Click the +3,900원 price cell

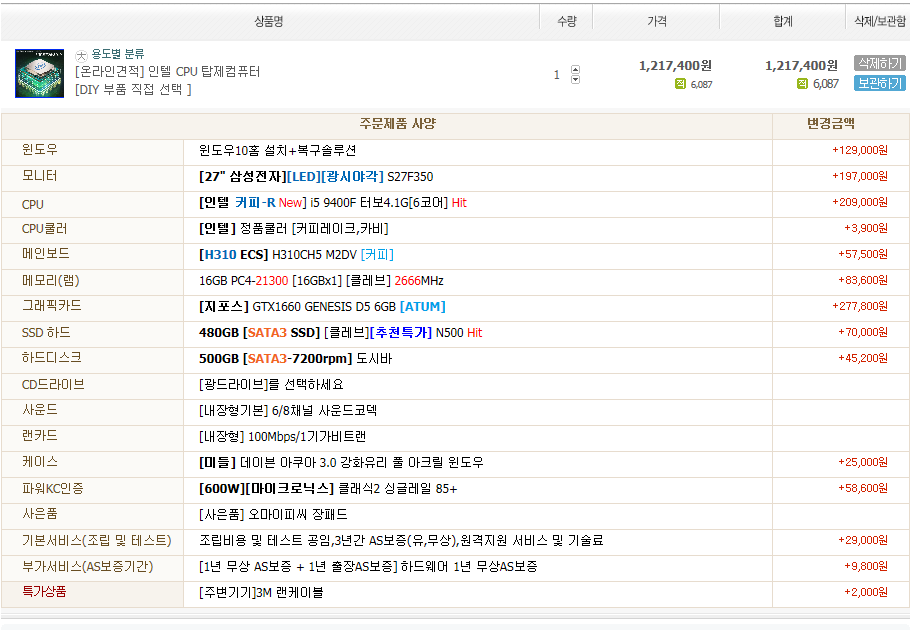(866, 228)
